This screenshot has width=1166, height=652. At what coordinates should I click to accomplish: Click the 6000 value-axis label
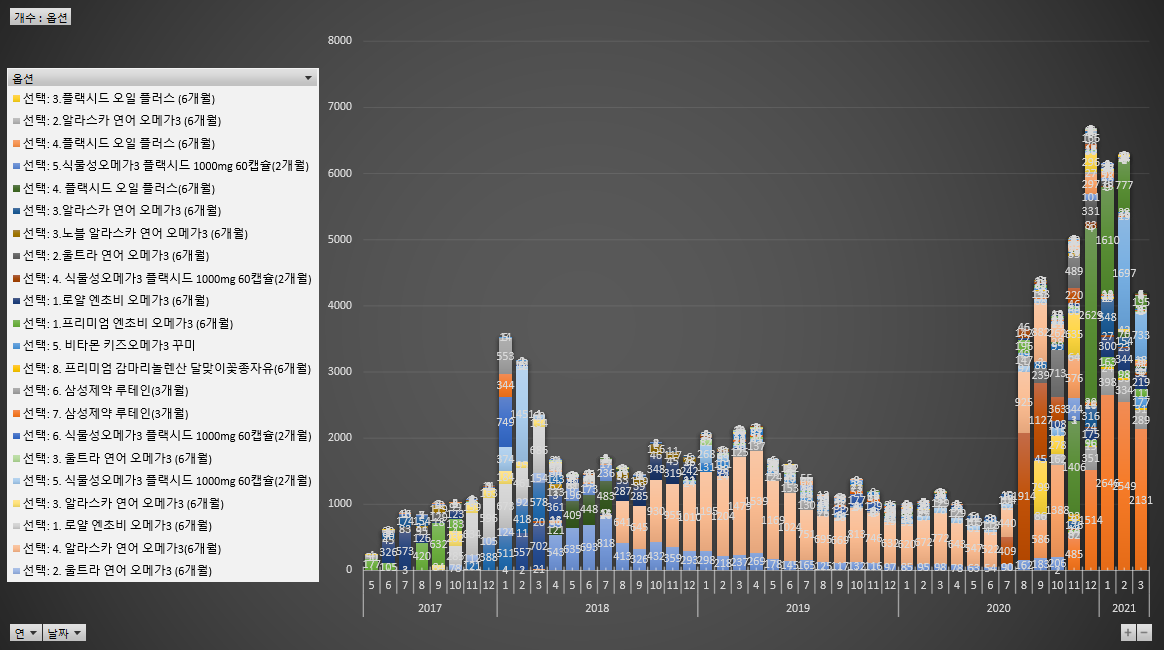click(x=340, y=172)
